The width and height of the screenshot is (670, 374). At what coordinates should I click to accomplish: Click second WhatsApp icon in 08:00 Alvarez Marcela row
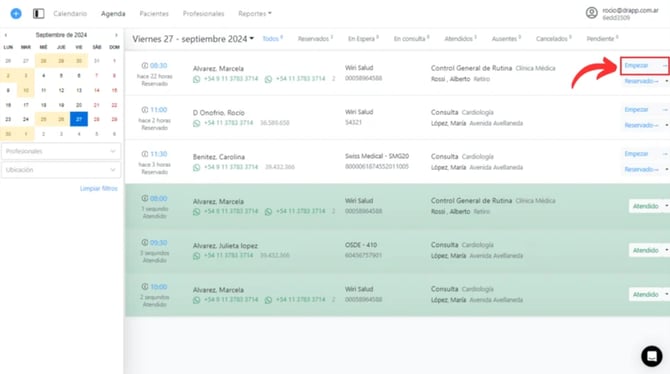click(x=268, y=212)
